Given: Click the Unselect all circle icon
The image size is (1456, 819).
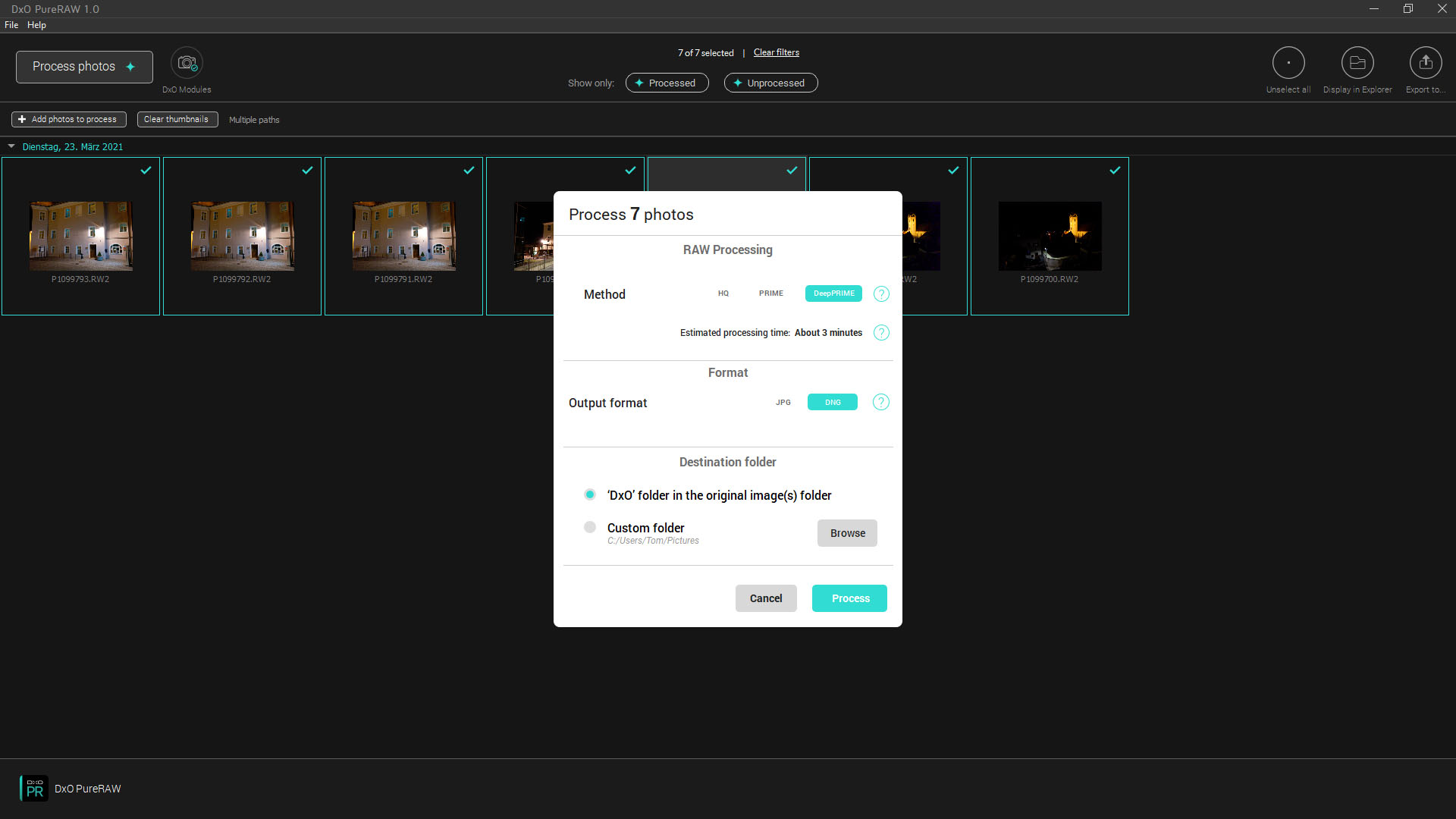Looking at the screenshot, I should (x=1288, y=63).
